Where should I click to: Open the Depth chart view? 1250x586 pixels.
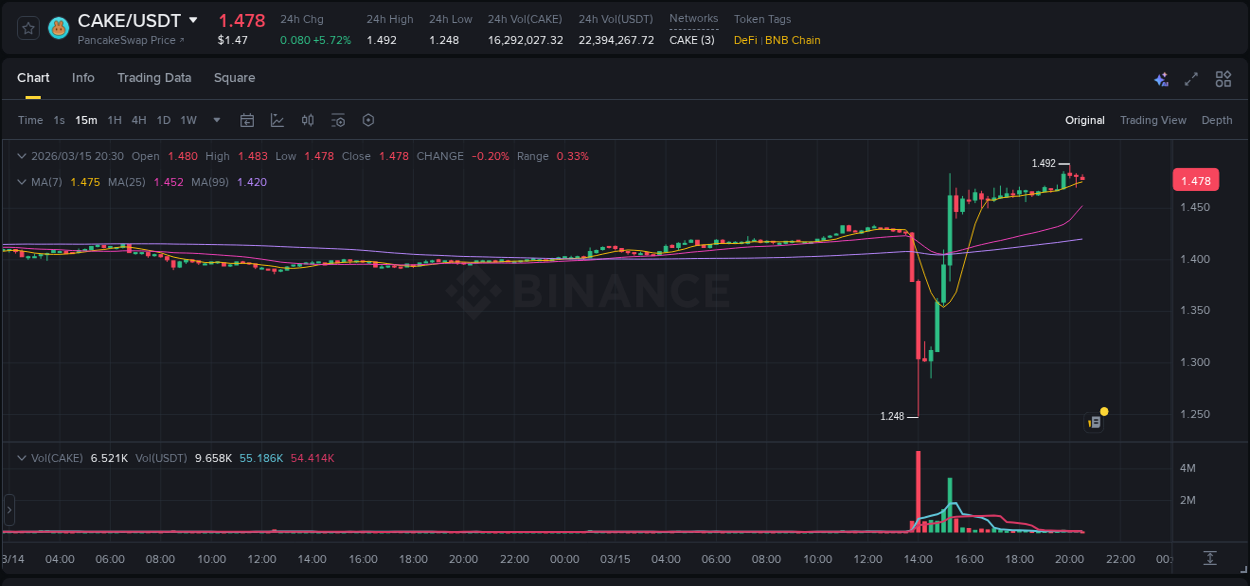click(x=1217, y=120)
